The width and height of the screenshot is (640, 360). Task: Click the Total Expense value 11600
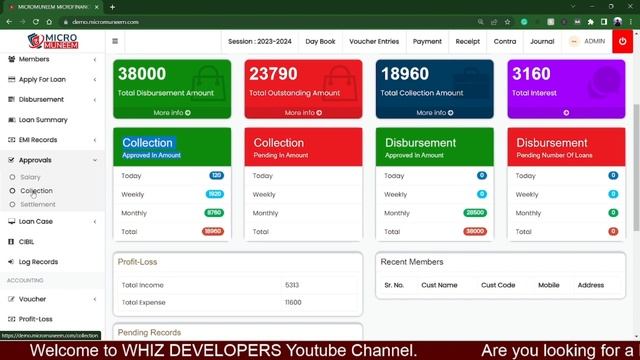[293, 302]
